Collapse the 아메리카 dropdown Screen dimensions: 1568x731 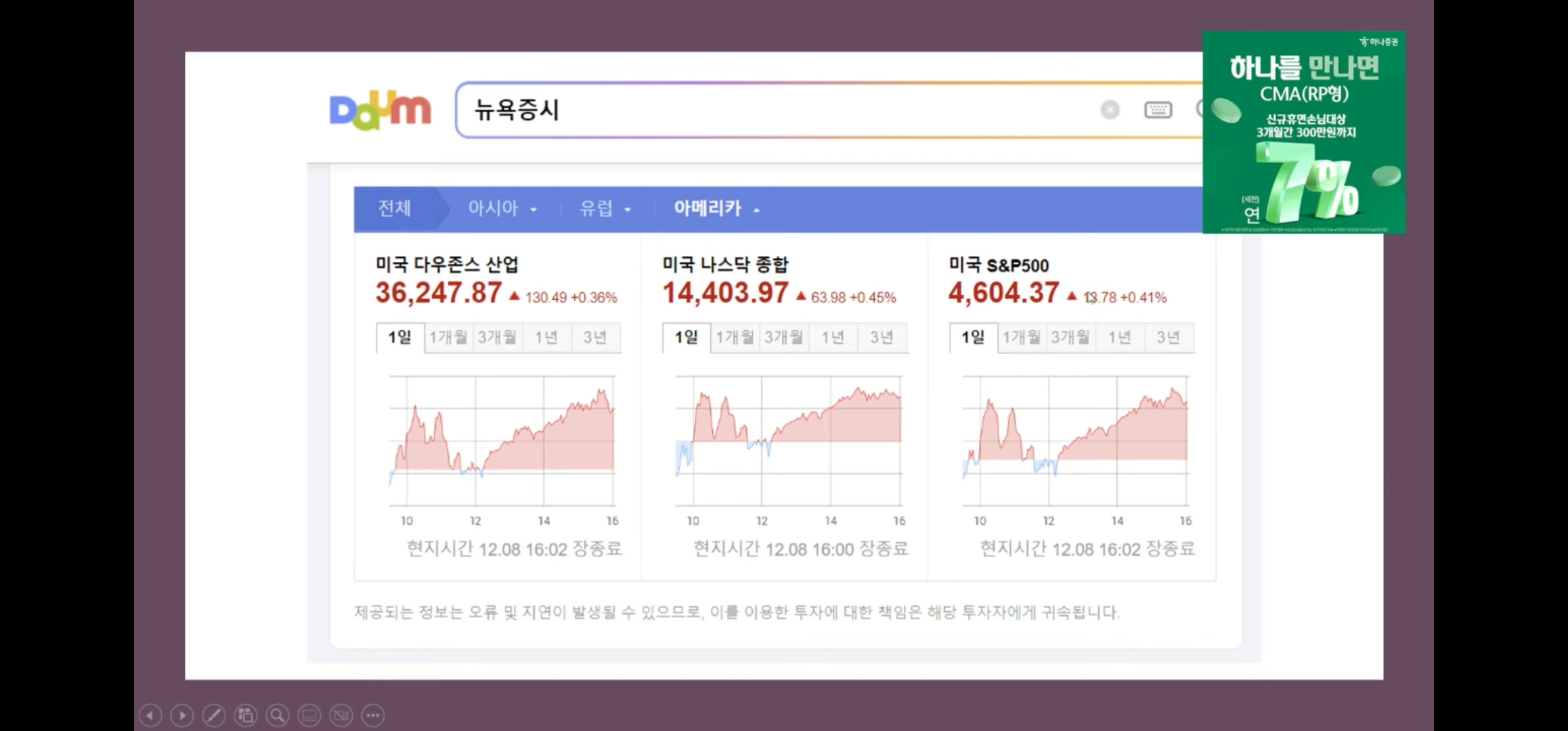pos(716,208)
